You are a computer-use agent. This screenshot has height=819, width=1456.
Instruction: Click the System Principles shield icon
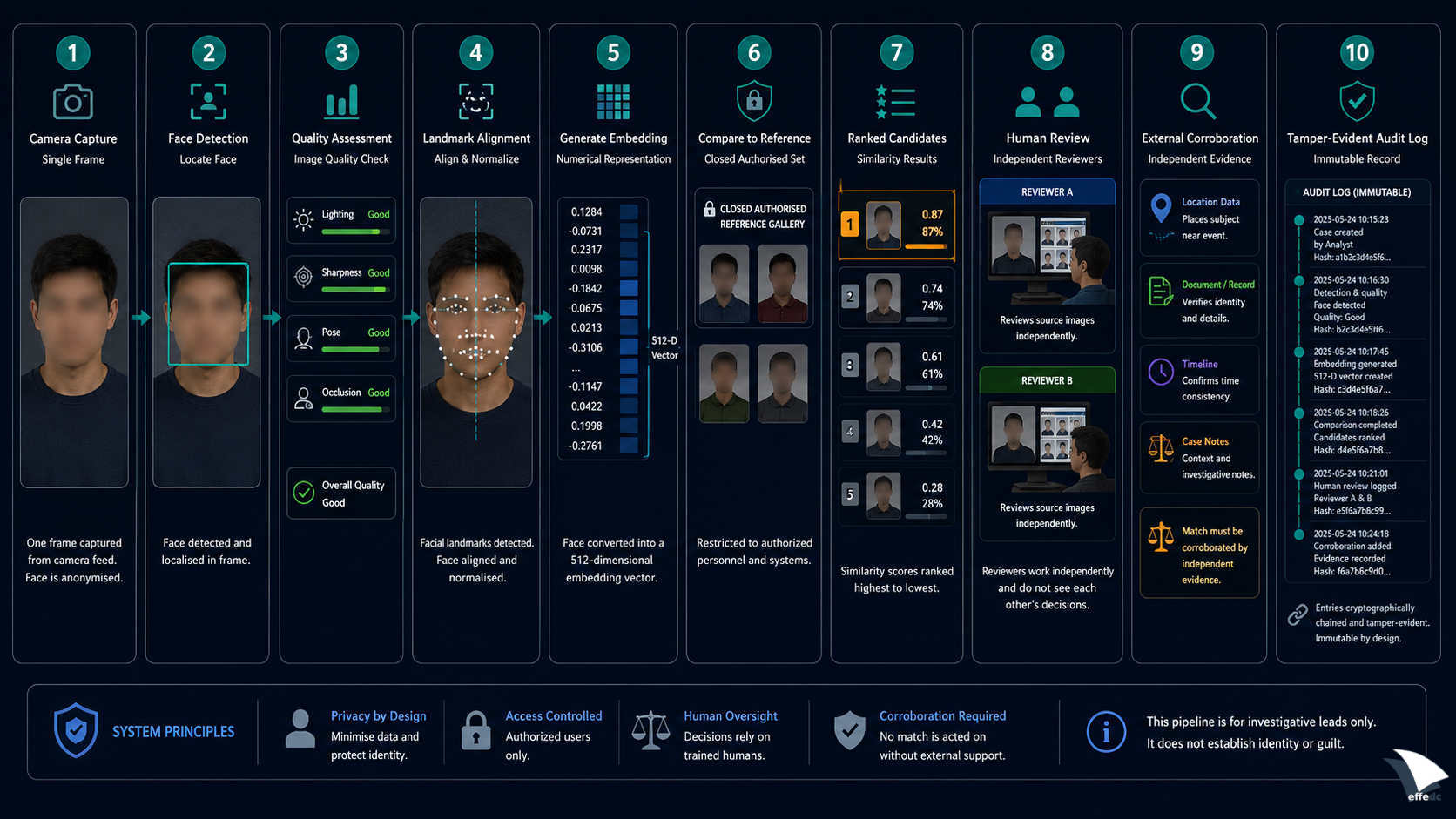tap(76, 730)
